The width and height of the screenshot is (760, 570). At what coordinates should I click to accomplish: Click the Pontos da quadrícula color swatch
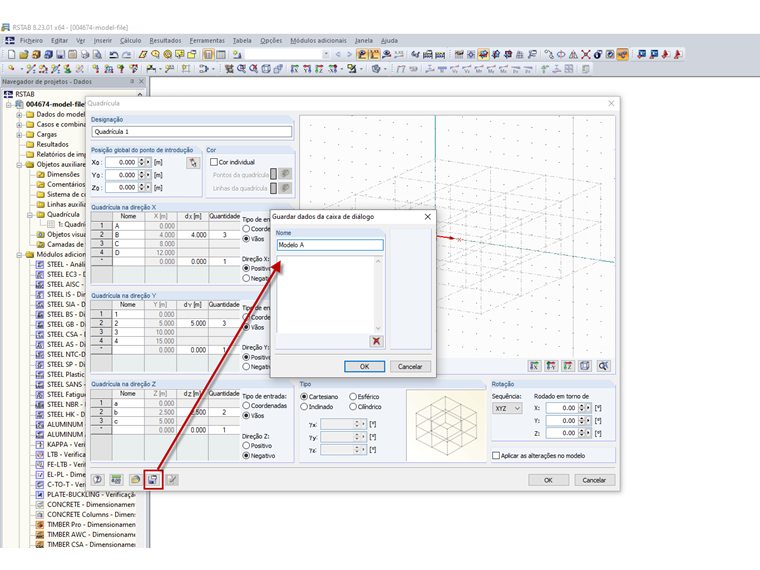(x=273, y=174)
